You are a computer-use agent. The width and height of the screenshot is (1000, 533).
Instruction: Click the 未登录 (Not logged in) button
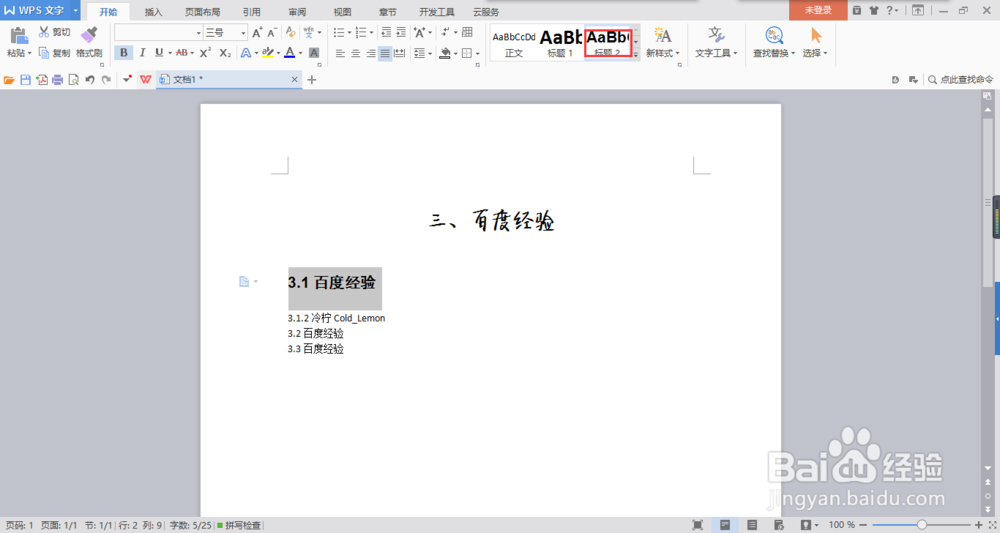818,10
